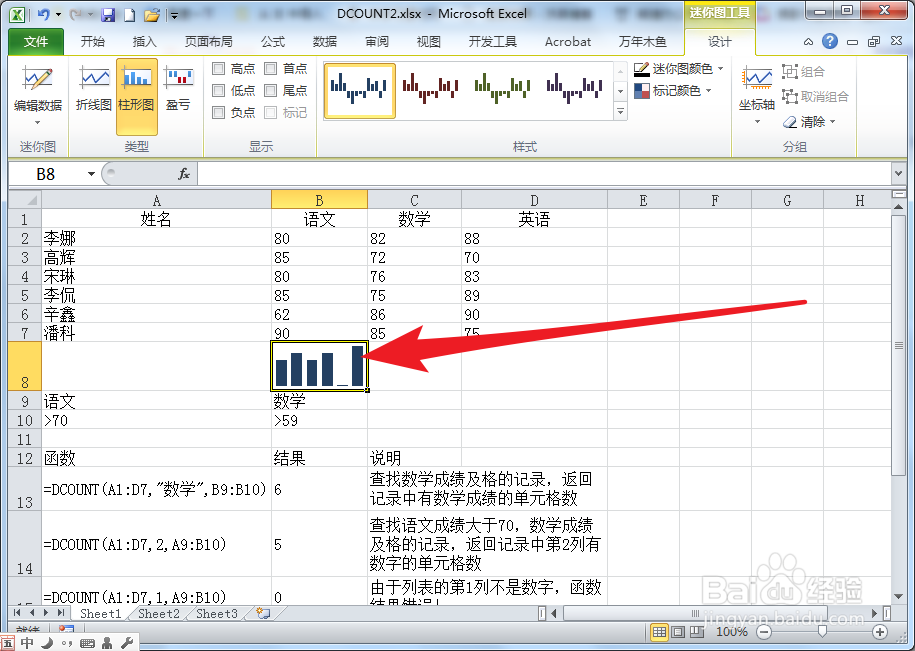The width and height of the screenshot is (915, 651).
Task: Click the select-all corner button
Action: 25,200
